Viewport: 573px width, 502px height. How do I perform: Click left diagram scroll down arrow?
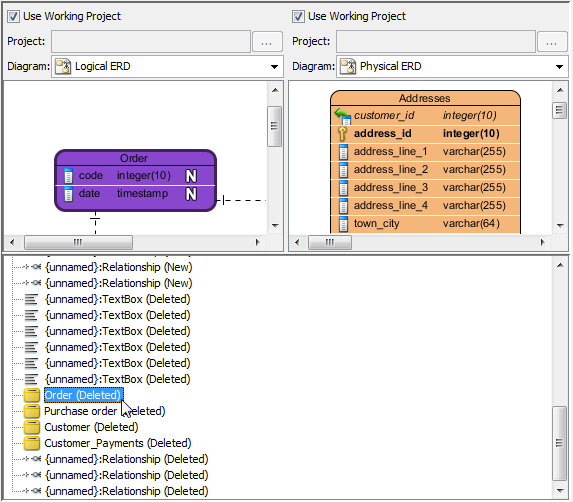(x=276, y=226)
